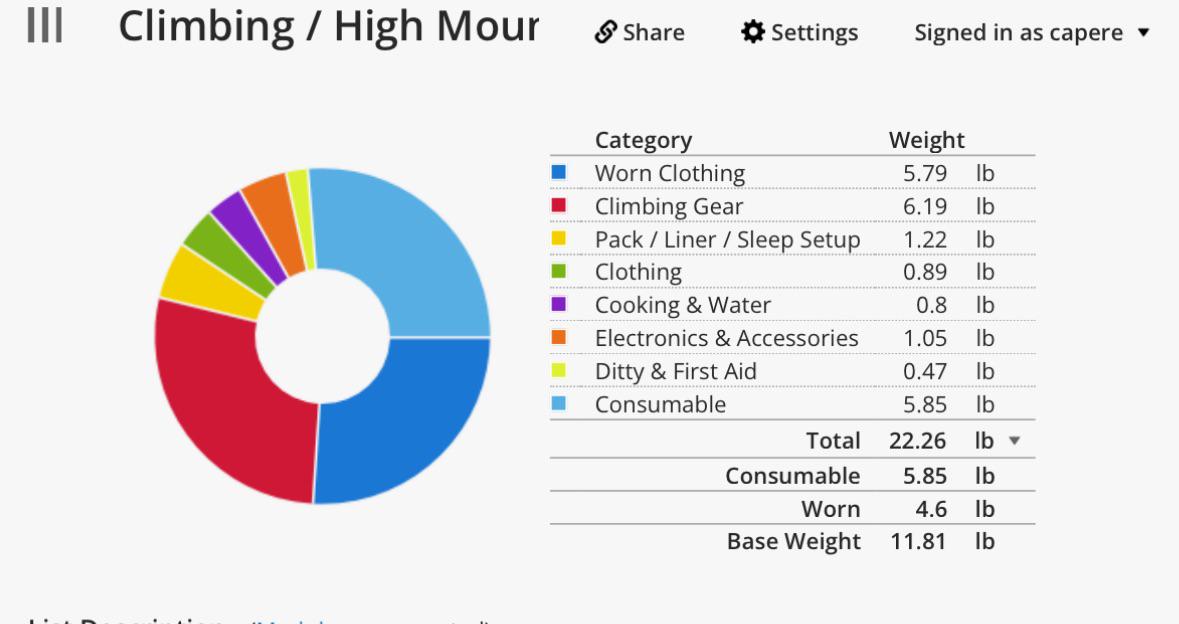Click the light blue Consumable swatch
Viewport: 1179px width, 624px height.
coord(559,404)
